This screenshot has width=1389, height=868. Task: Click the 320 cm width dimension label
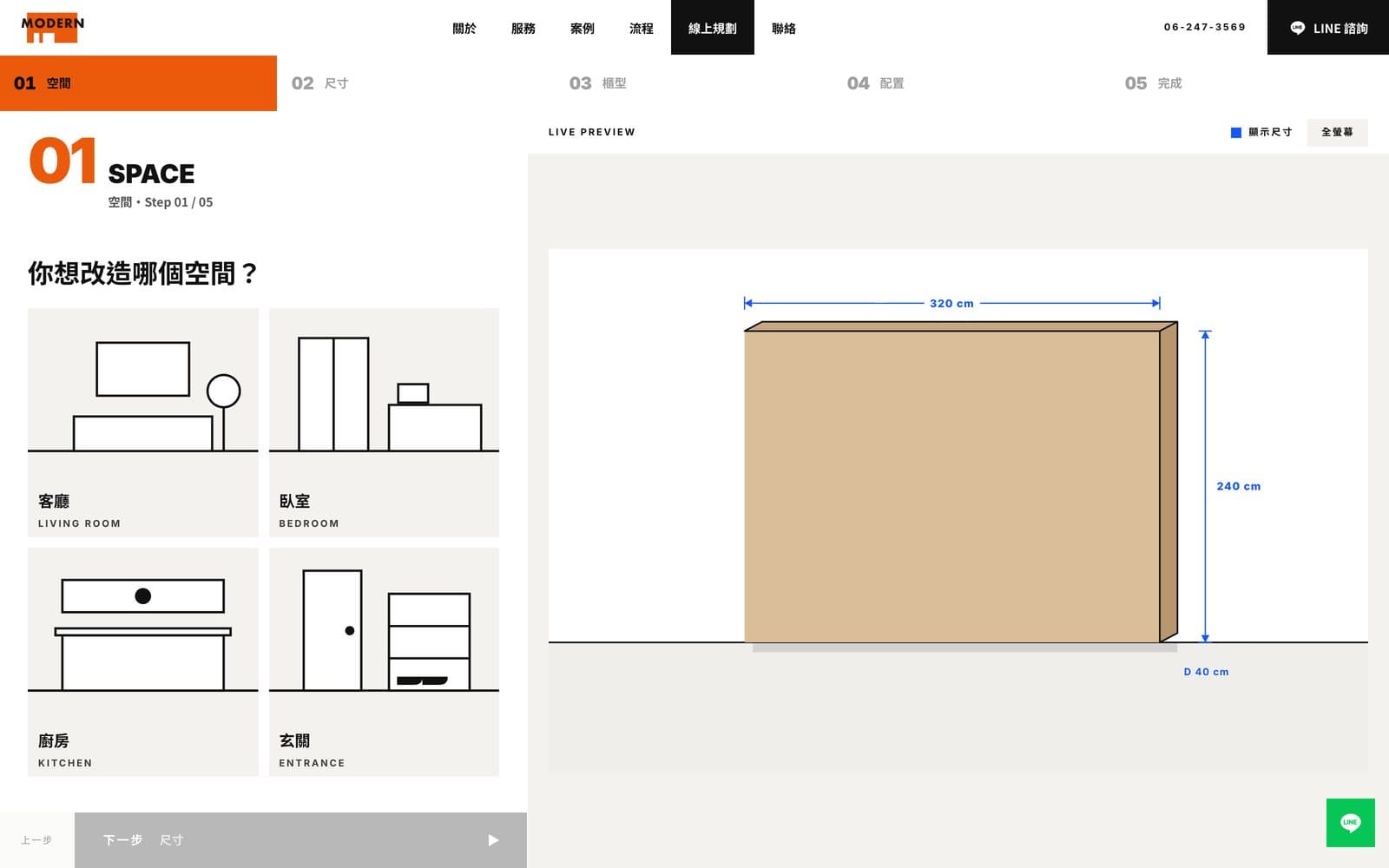pyautogui.click(x=951, y=304)
